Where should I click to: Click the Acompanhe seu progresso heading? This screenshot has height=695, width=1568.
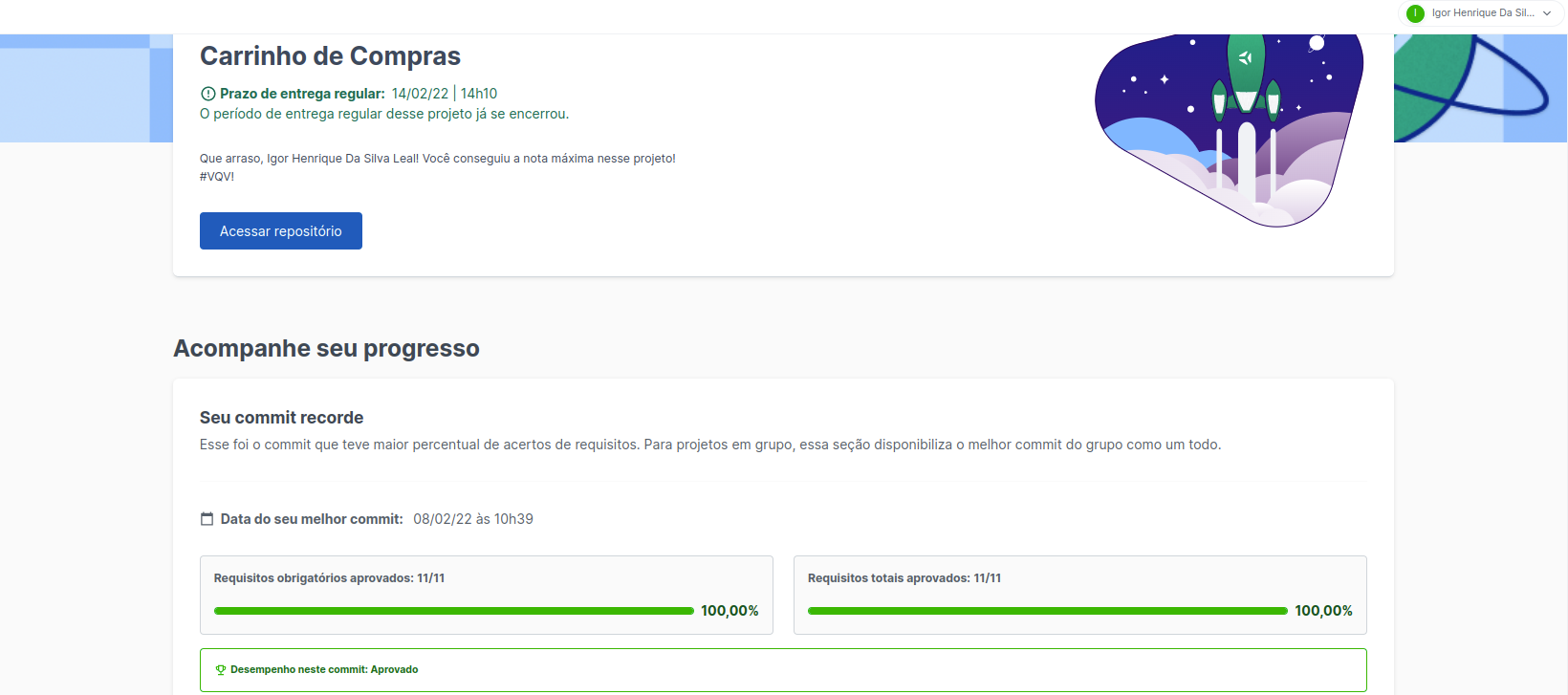click(x=326, y=348)
